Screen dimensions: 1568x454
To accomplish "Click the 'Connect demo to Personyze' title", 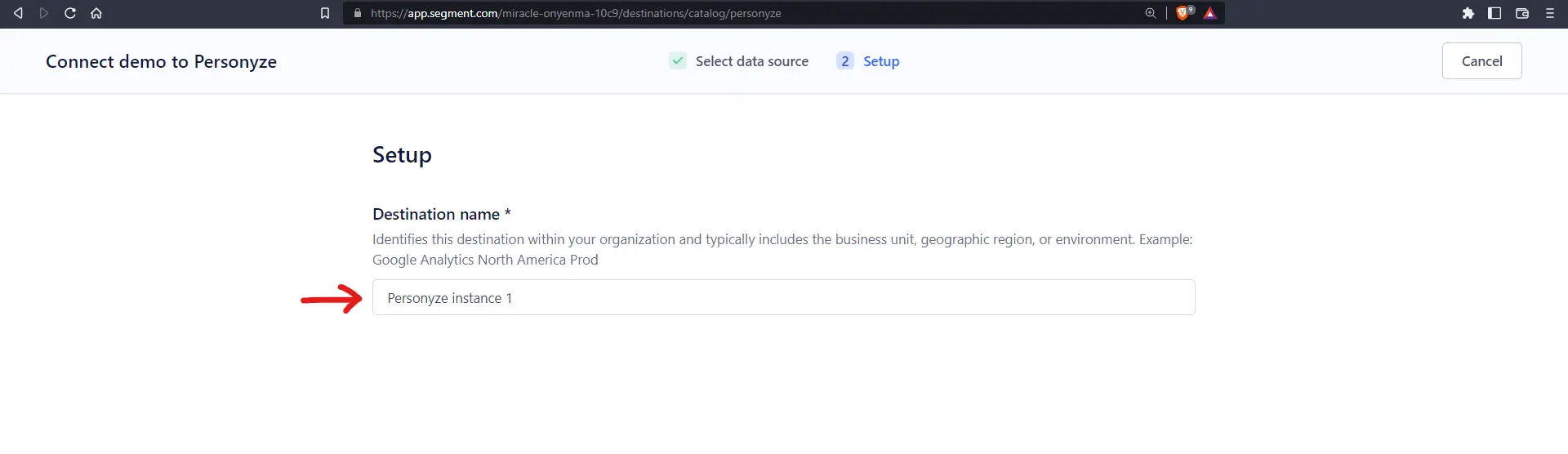I will click(161, 61).
